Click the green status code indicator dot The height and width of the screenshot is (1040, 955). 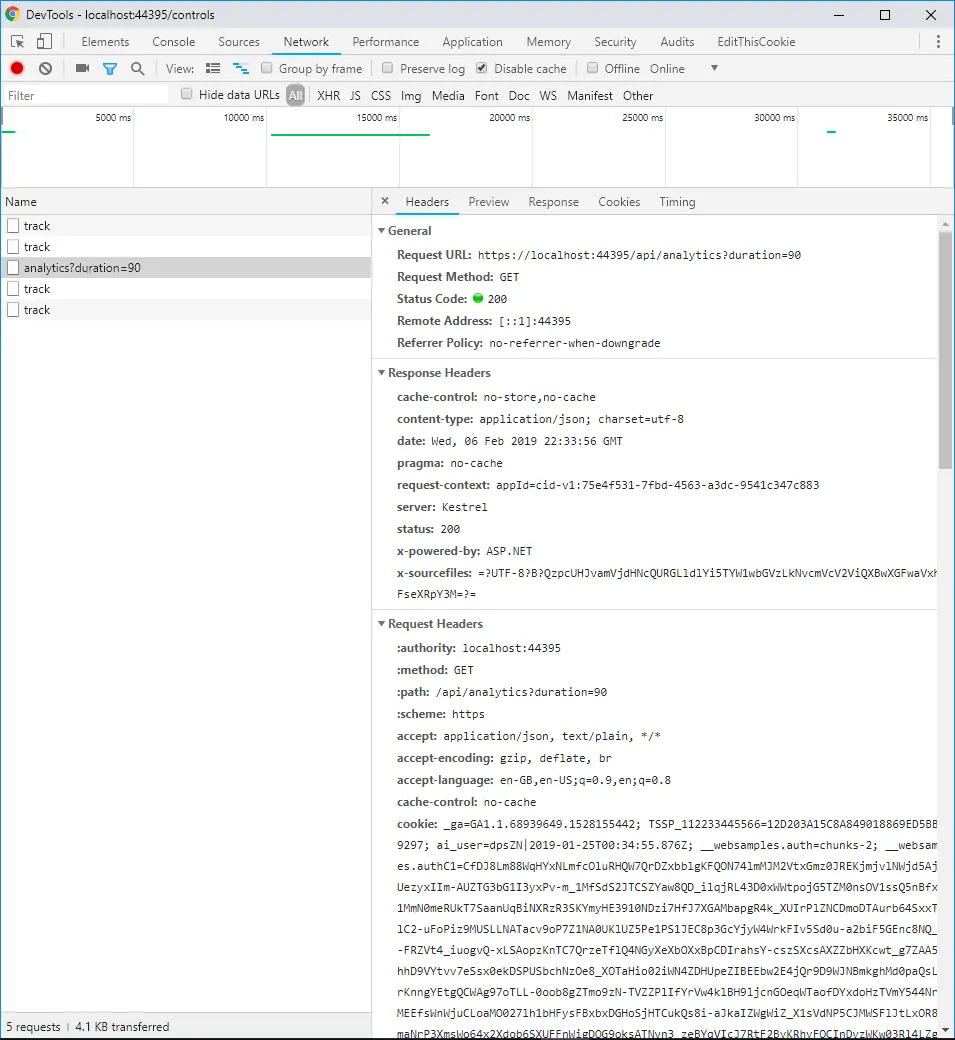pos(478,298)
